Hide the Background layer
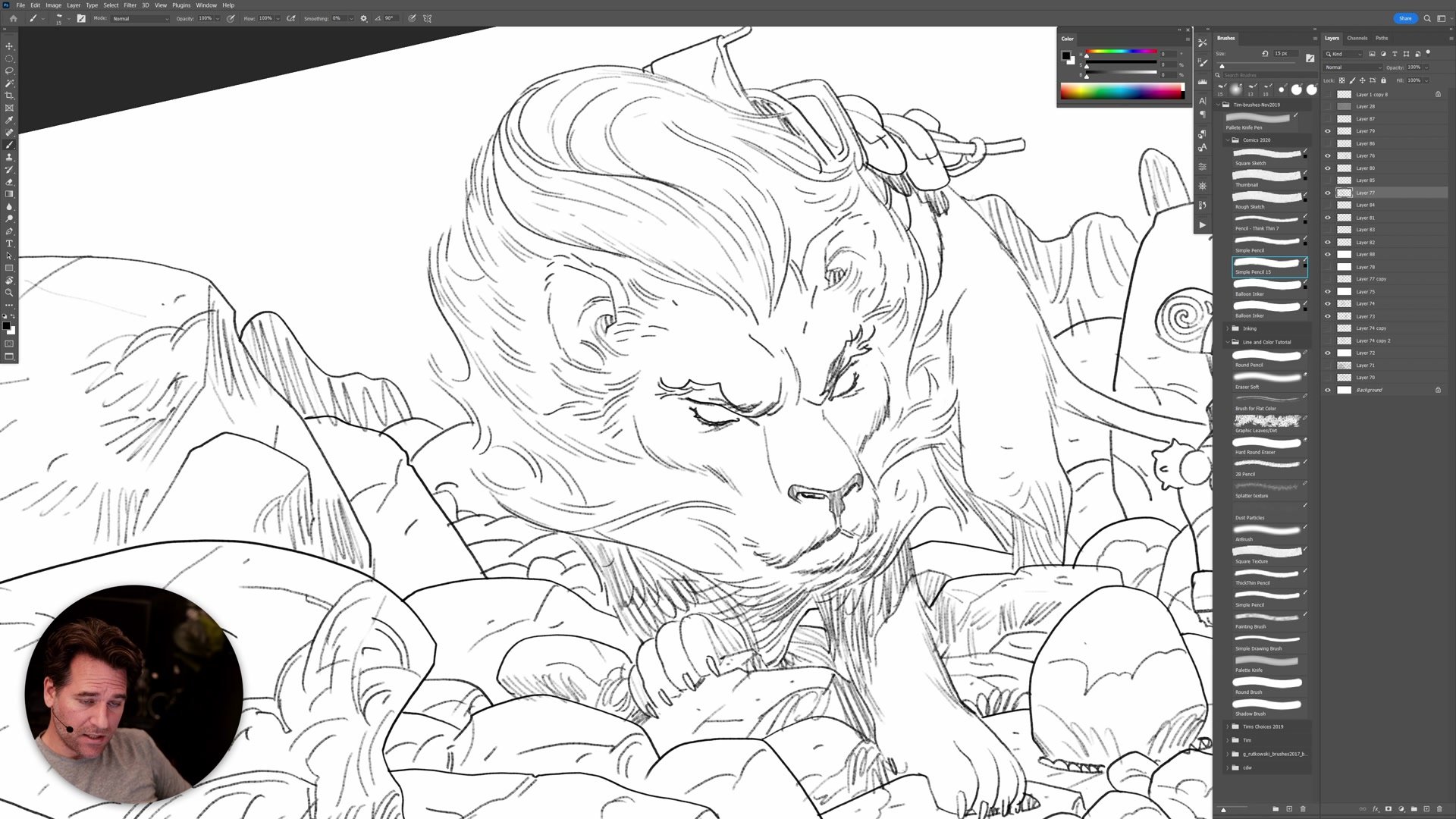Viewport: 1456px width, 819px height. tap(1327, 390)
